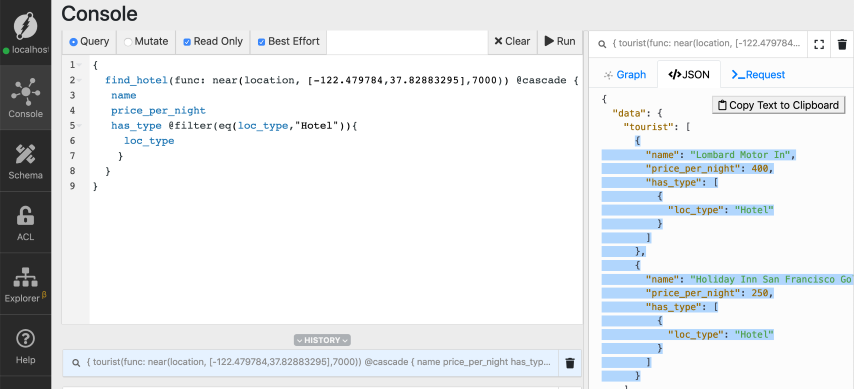Open the Help question-mark icon

(x=26, y=345)
